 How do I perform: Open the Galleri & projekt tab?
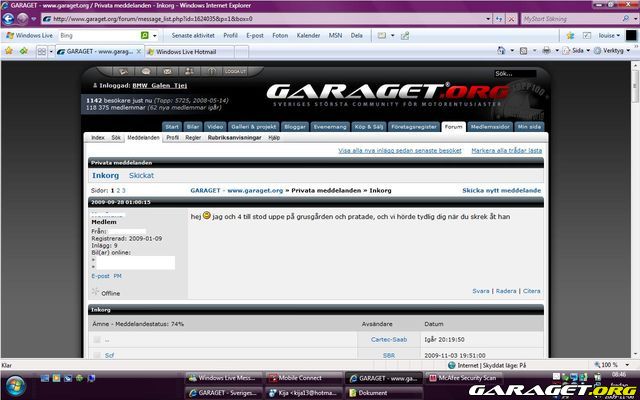(253, 127)
